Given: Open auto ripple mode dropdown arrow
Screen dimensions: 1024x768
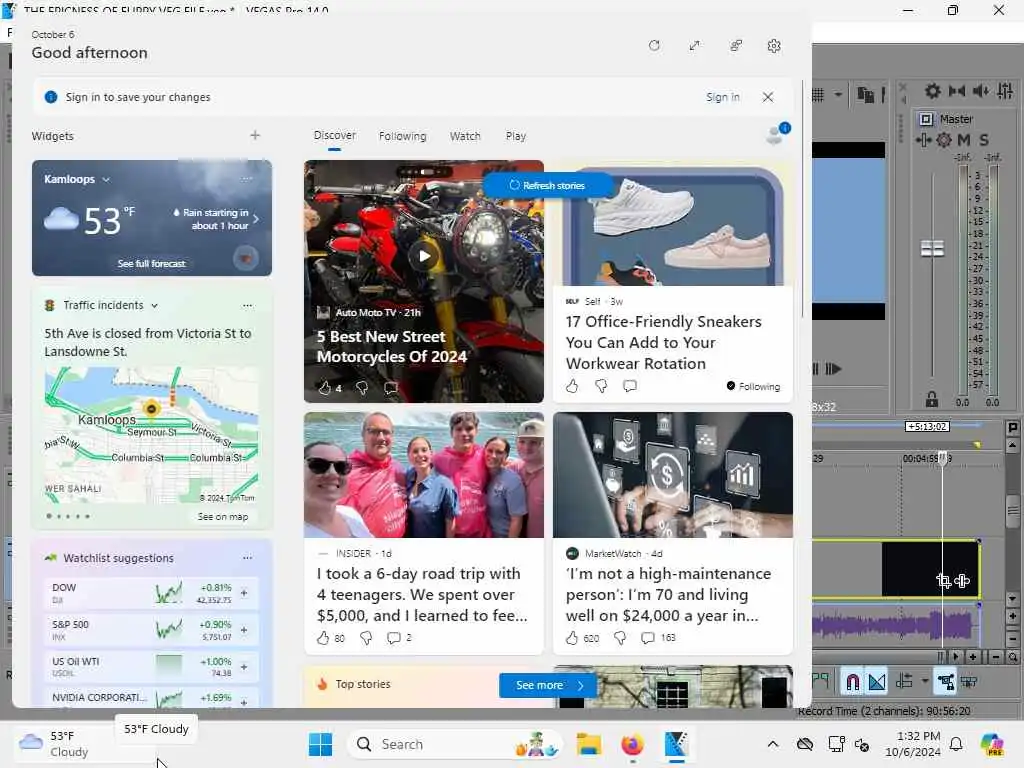Looking at the screenshot, I should [925, 681].
